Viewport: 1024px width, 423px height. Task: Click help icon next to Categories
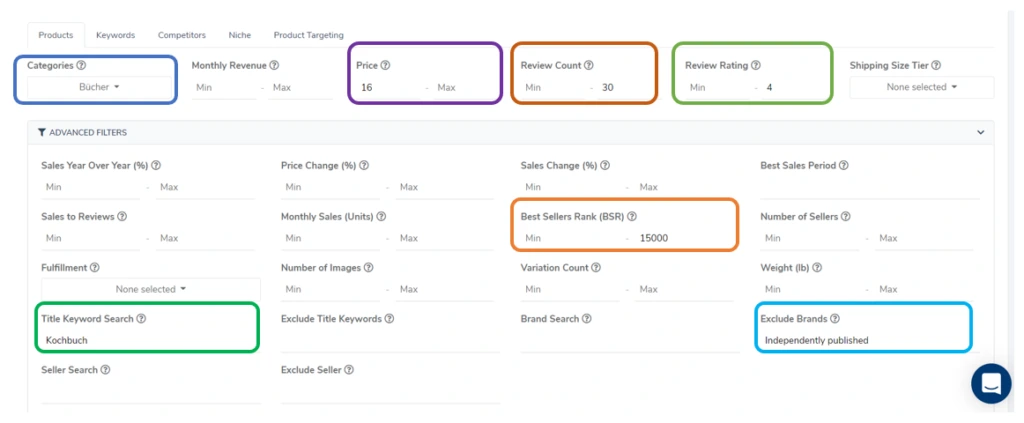click(80, 65)
